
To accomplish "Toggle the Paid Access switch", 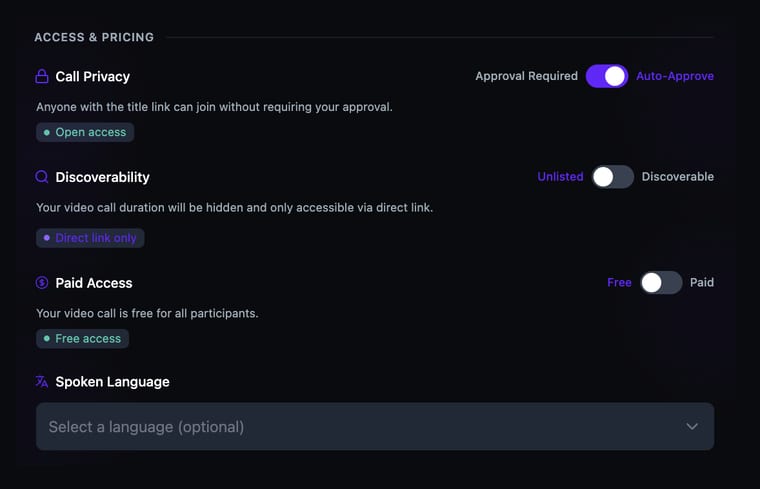I will 661,283.
